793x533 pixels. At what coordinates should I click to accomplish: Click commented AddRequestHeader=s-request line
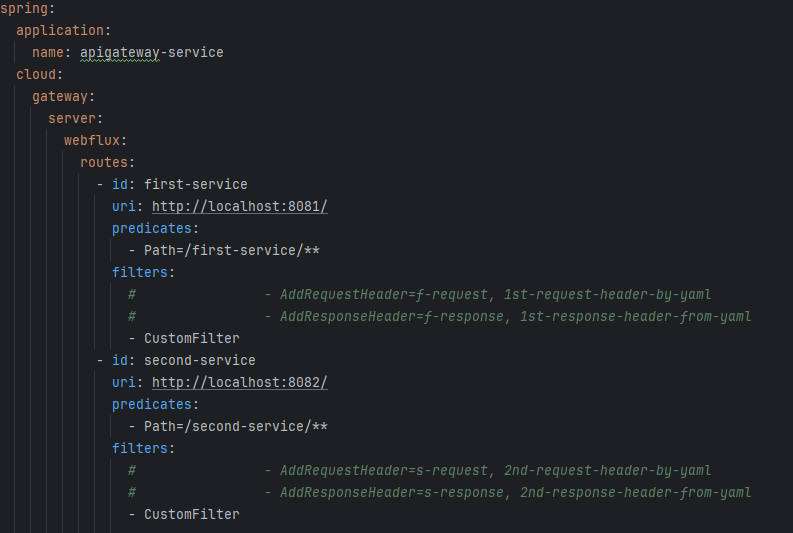point(495,470)
